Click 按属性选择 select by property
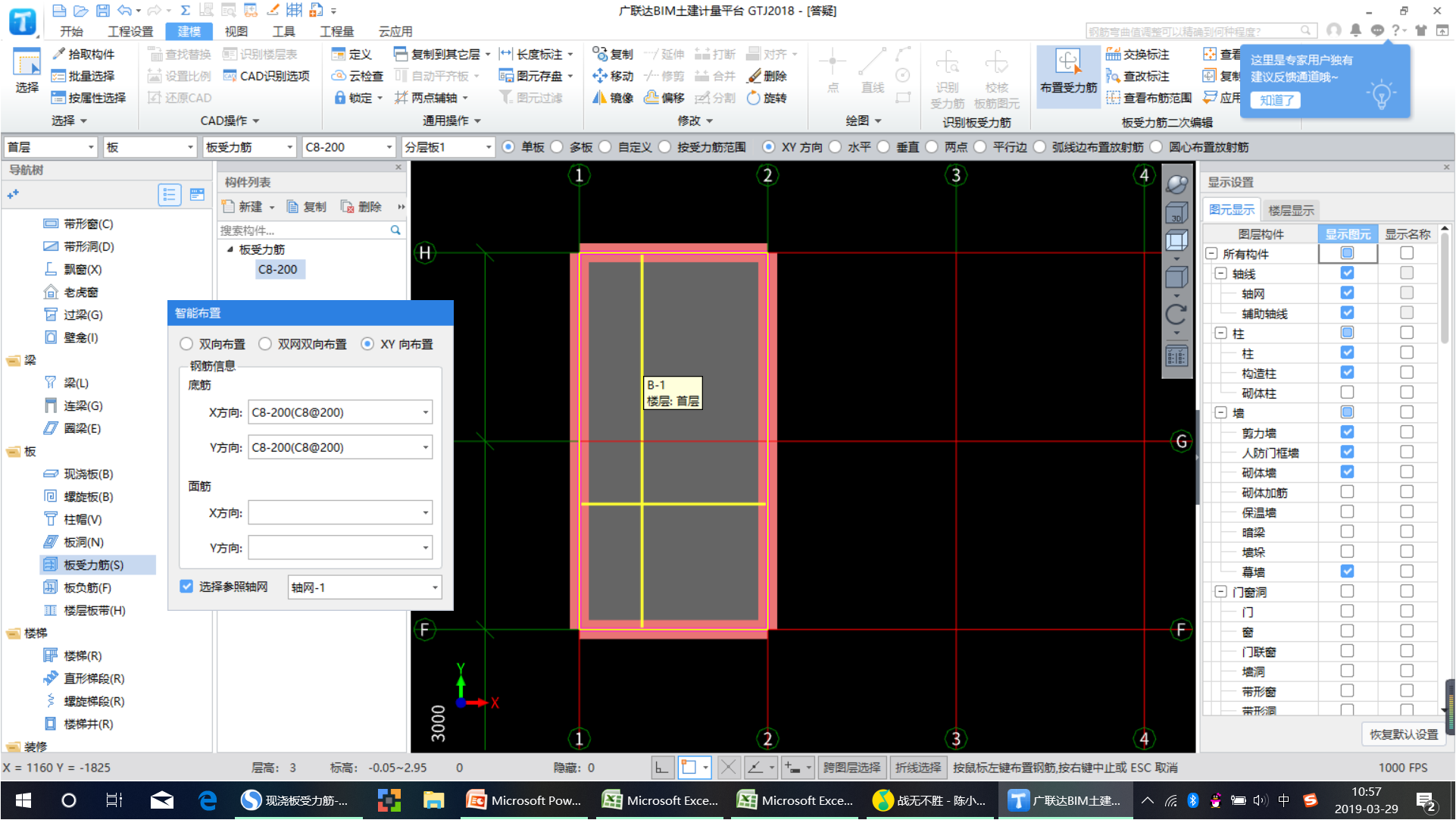Screen dimensions: 1456x820 click(89, 98)
